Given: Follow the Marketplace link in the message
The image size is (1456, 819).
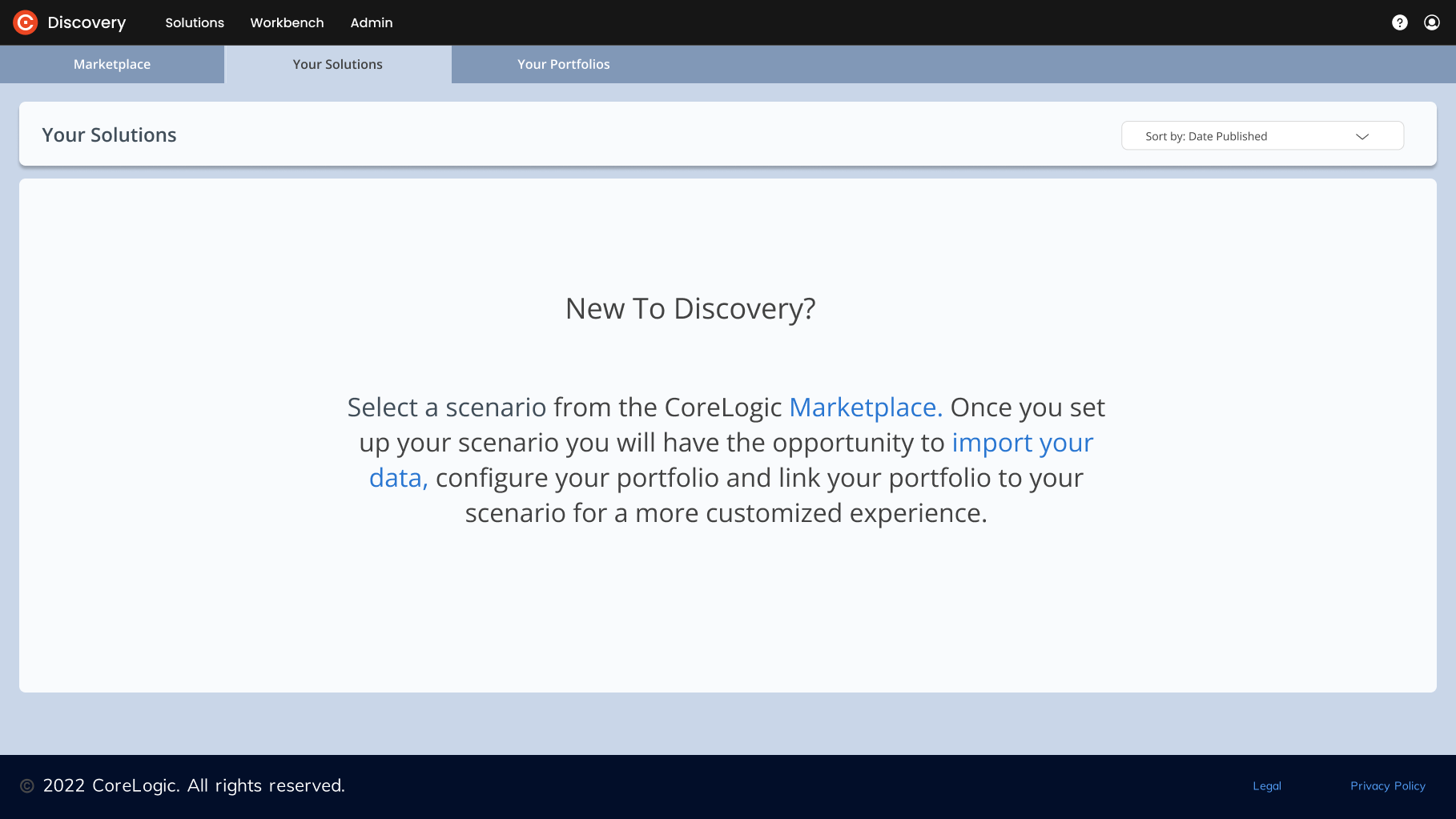Looking at the screenshot, I should click(x=866, y=407).
